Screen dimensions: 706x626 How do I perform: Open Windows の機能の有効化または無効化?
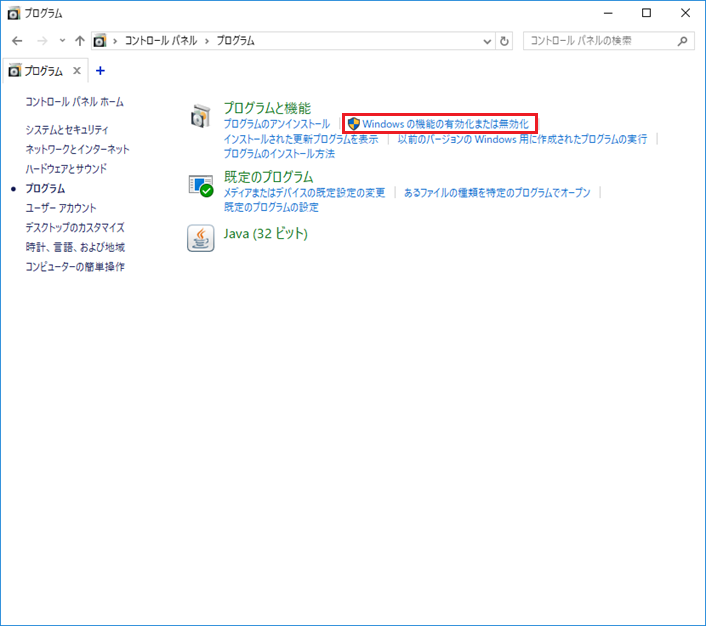tap(446, 124)
